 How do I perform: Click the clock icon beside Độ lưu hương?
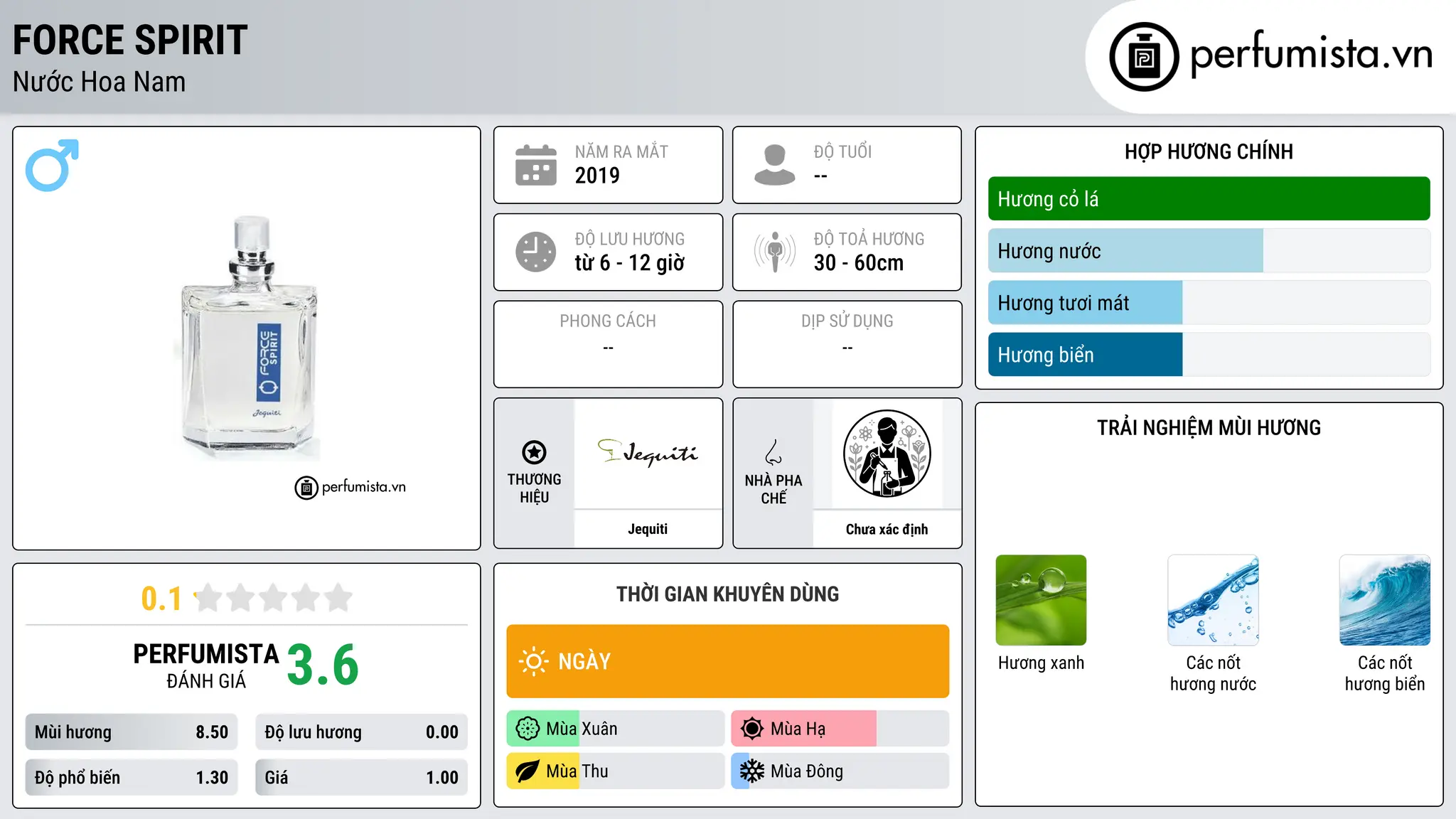coord(536,252)
